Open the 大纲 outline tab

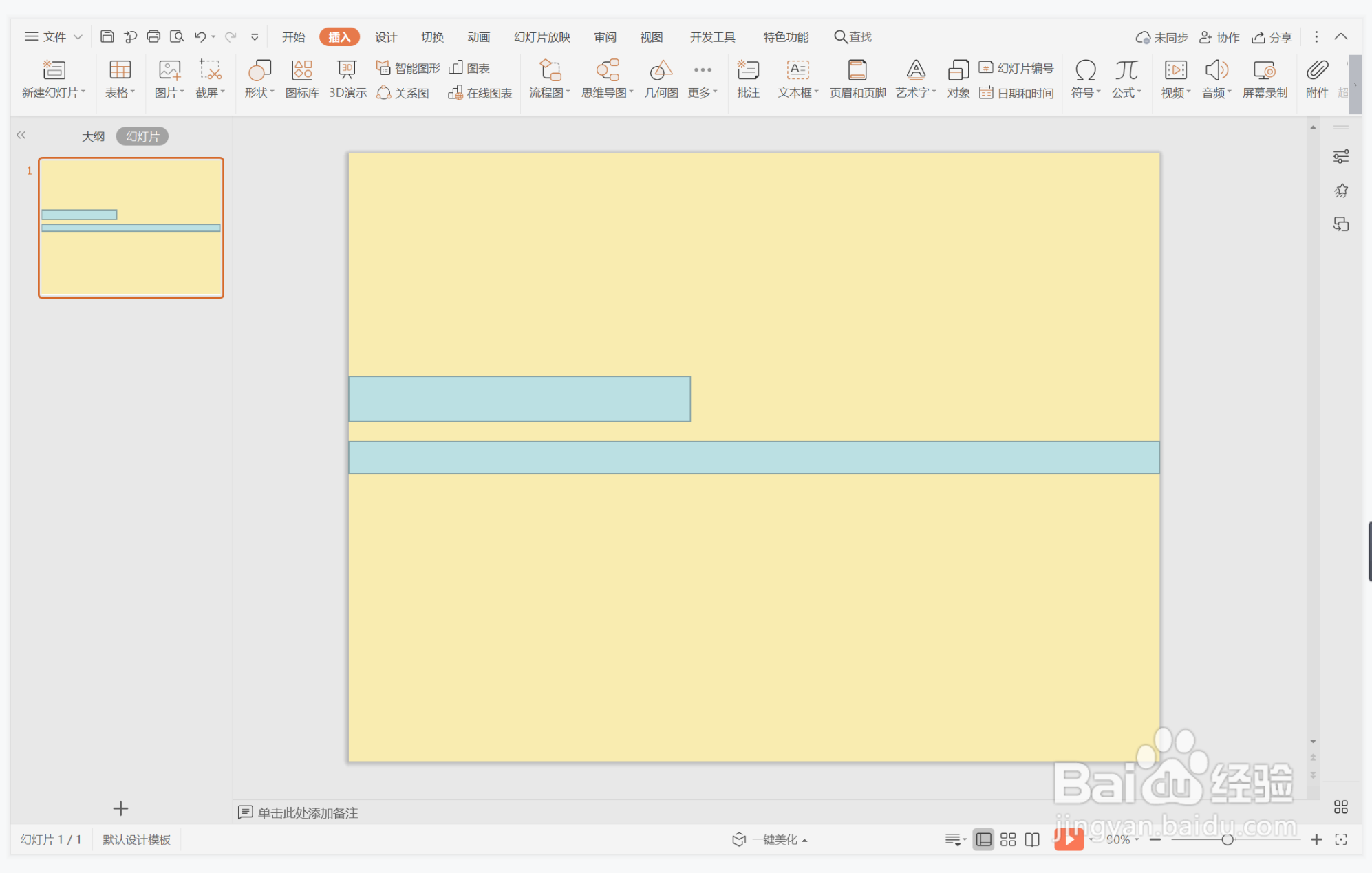click(94, 136)
